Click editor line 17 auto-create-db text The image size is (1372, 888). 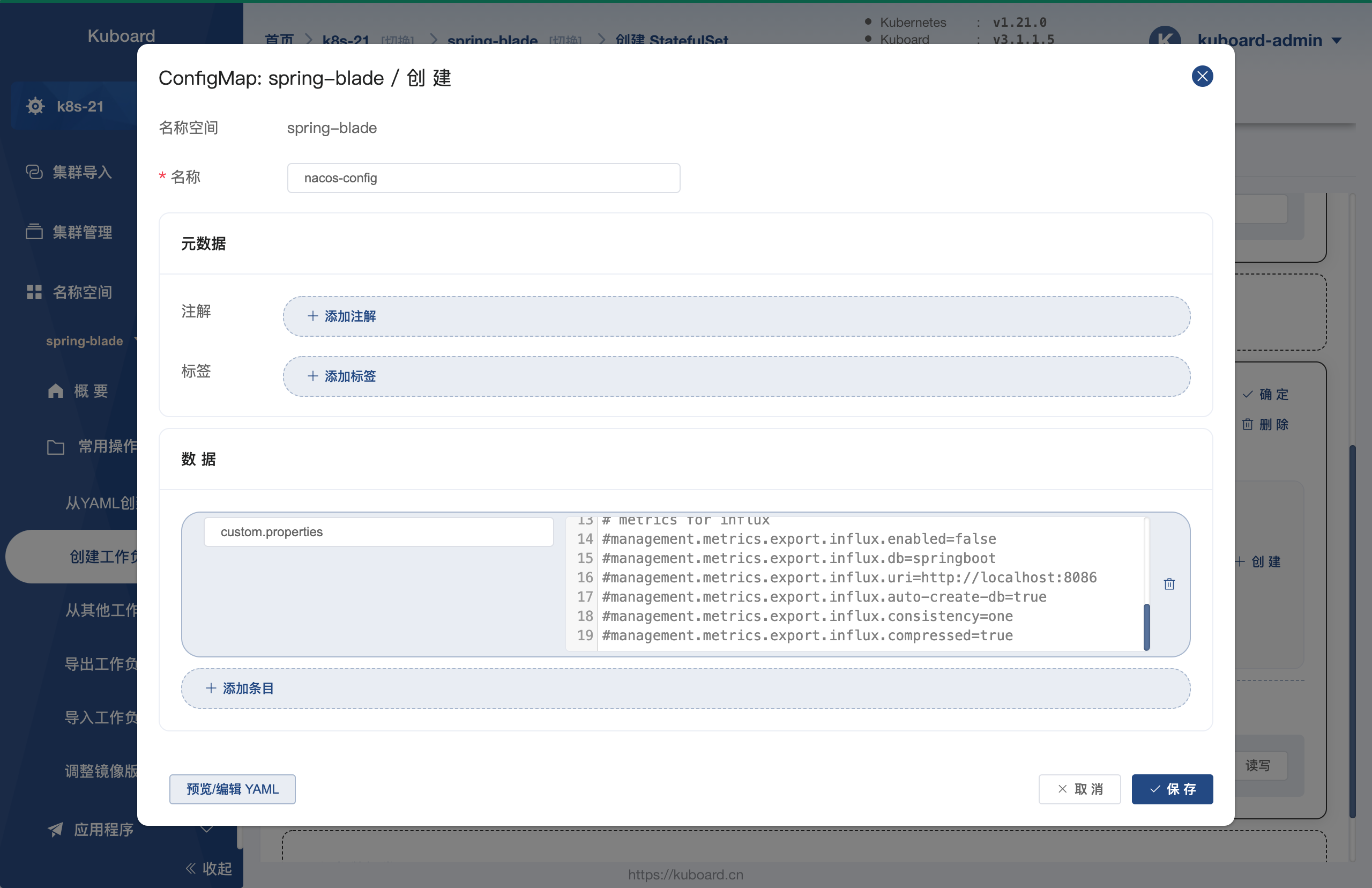point(824,596)
